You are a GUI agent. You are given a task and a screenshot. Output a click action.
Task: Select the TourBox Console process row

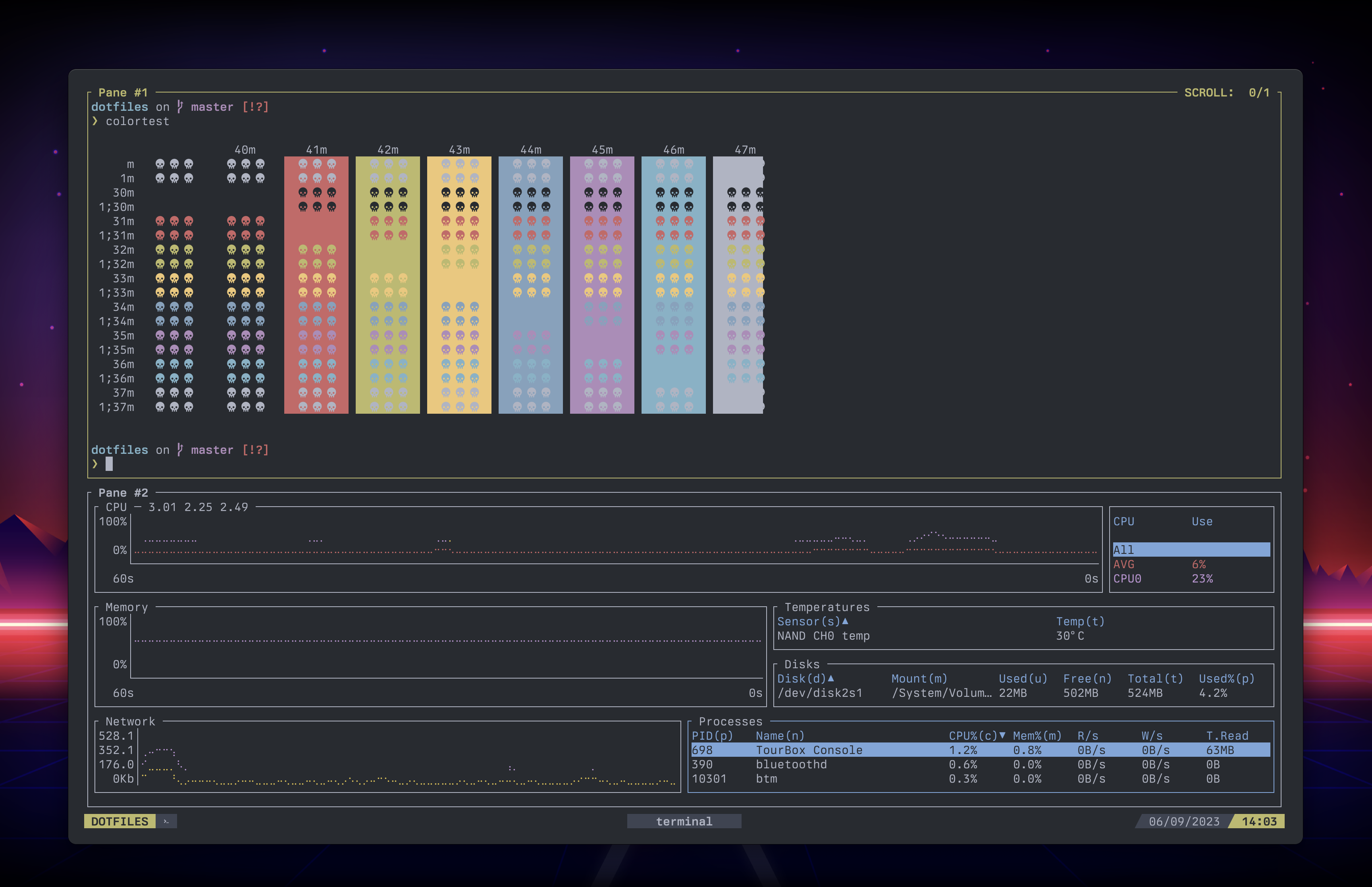[981, 749]
